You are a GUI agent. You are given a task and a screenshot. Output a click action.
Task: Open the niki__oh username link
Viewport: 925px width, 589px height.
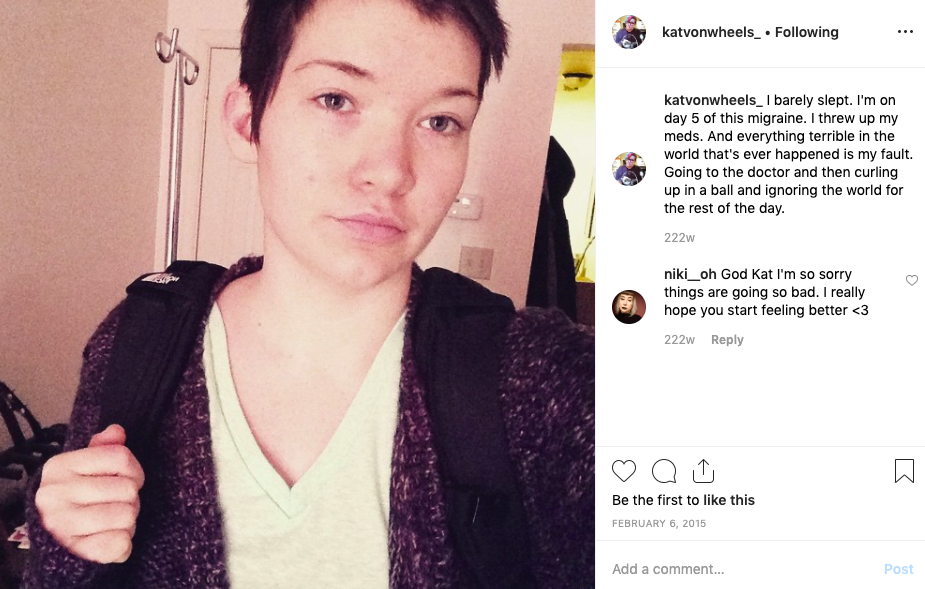pyautogui.click(x=690, y=274)
